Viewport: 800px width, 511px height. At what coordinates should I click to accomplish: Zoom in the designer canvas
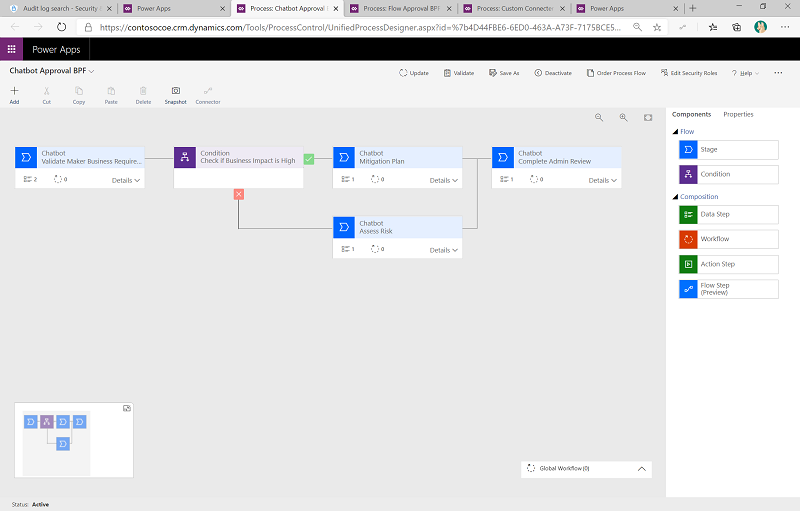click(623, 117)
